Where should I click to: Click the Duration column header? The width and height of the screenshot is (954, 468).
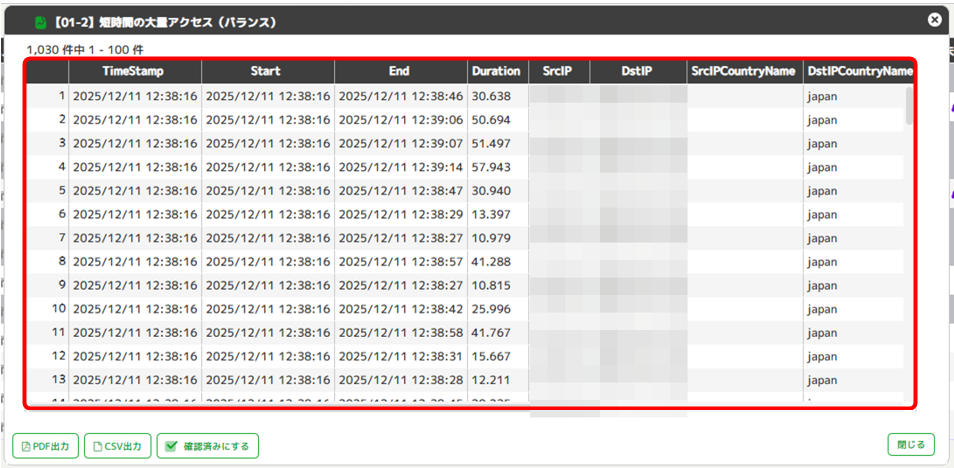(498, 71)
